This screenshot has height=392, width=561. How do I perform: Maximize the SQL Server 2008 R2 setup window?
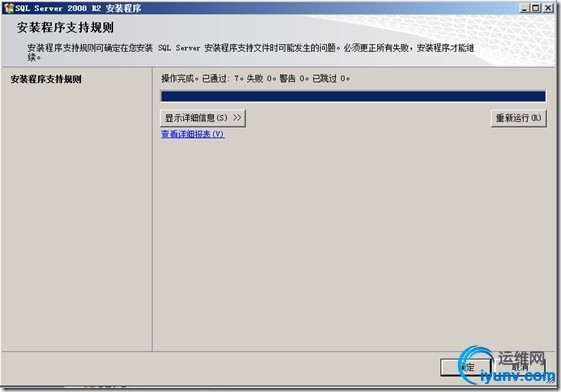tap(536, 8)
